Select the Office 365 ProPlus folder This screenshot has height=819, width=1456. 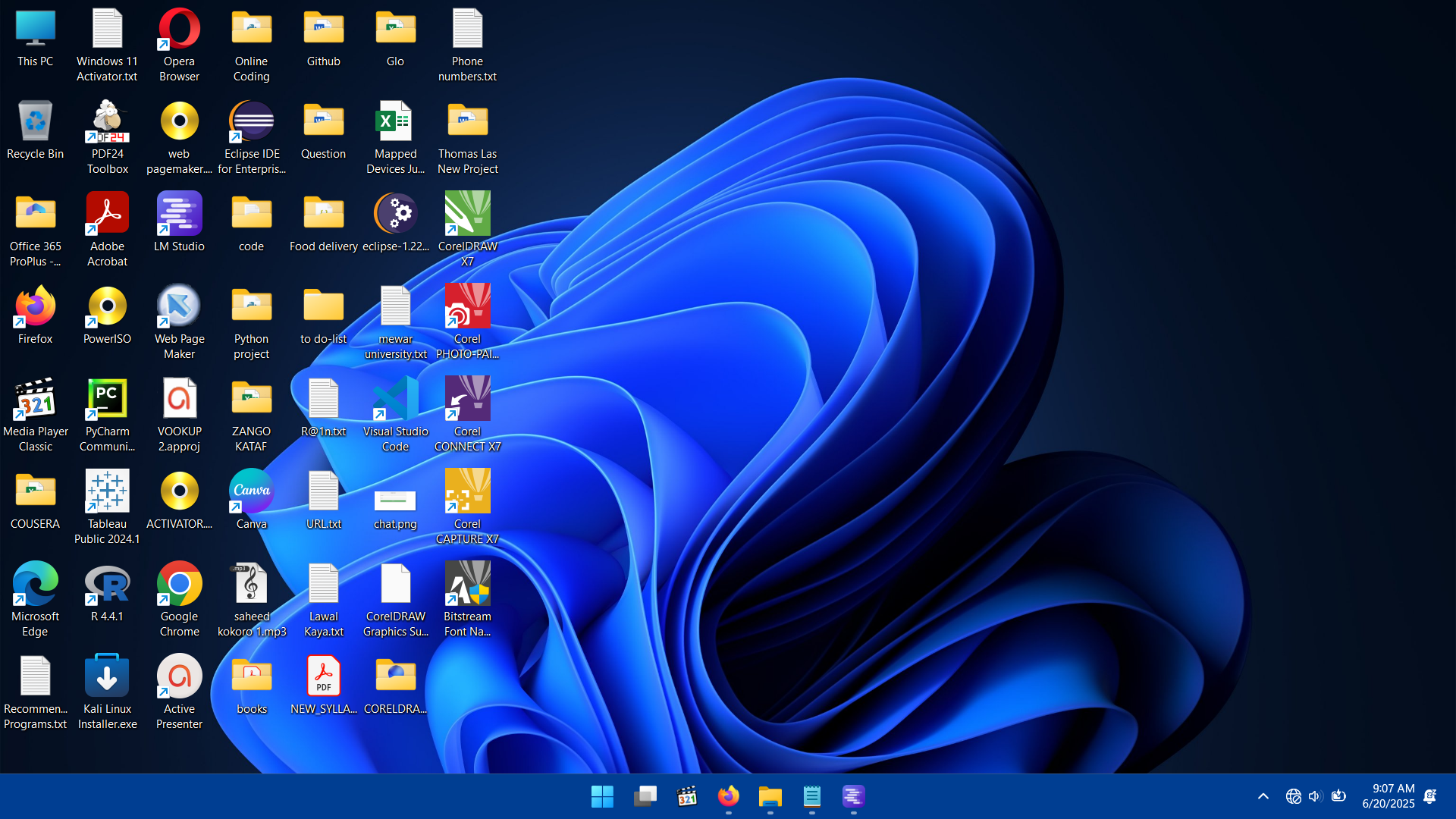[x=36, y=231]
